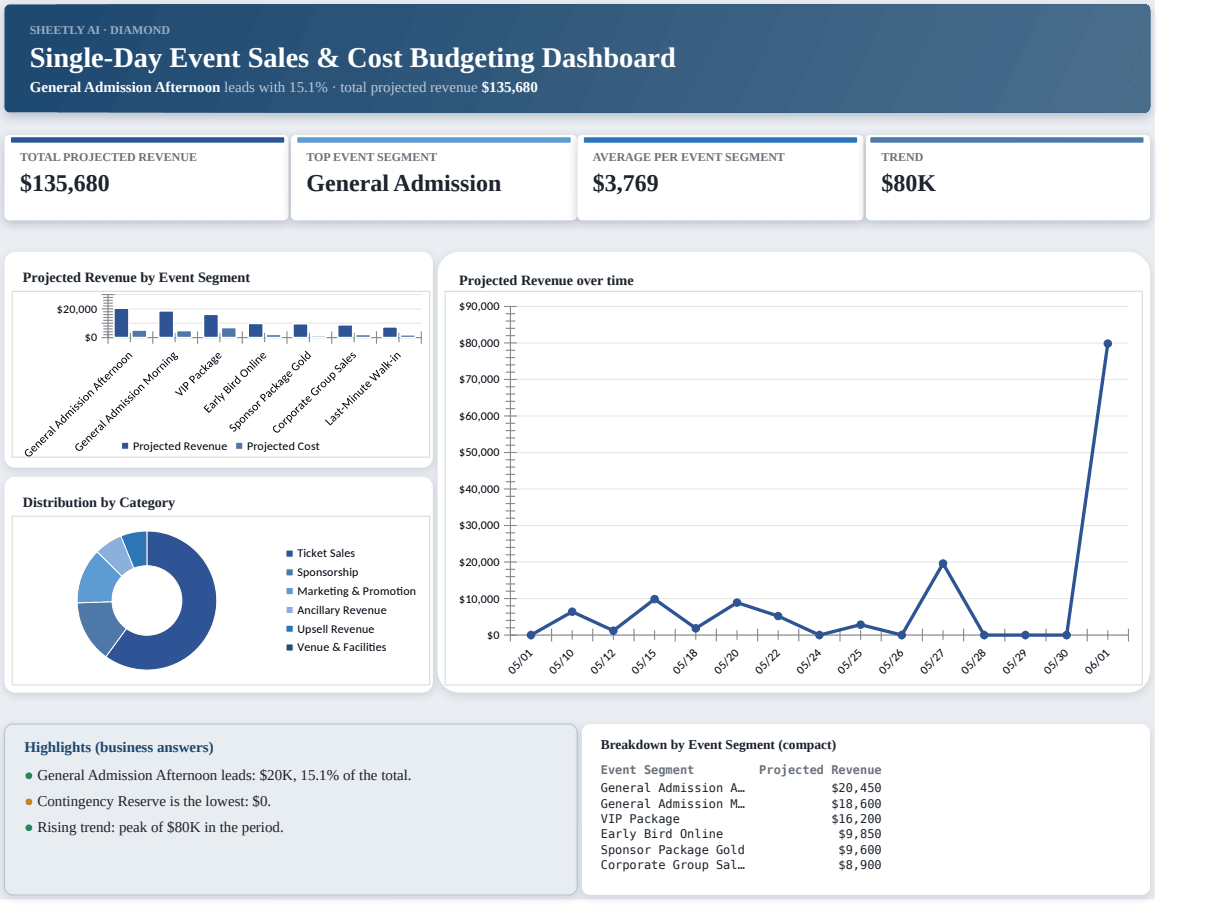Click the "AVERAGE PER EVENT SEGMENT" card label
This screenshot has height=922, width=1227.
[688, 157]
